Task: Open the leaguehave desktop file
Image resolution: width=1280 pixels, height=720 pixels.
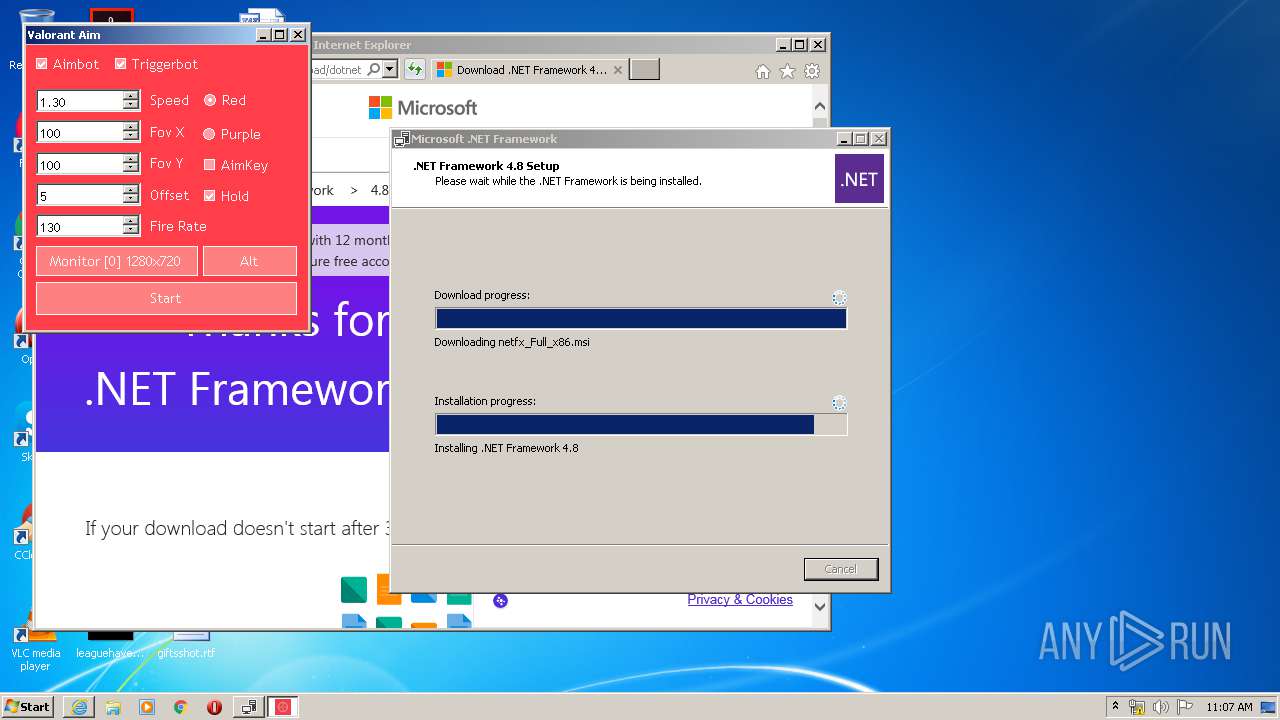Action: click(x=110, y=645)
